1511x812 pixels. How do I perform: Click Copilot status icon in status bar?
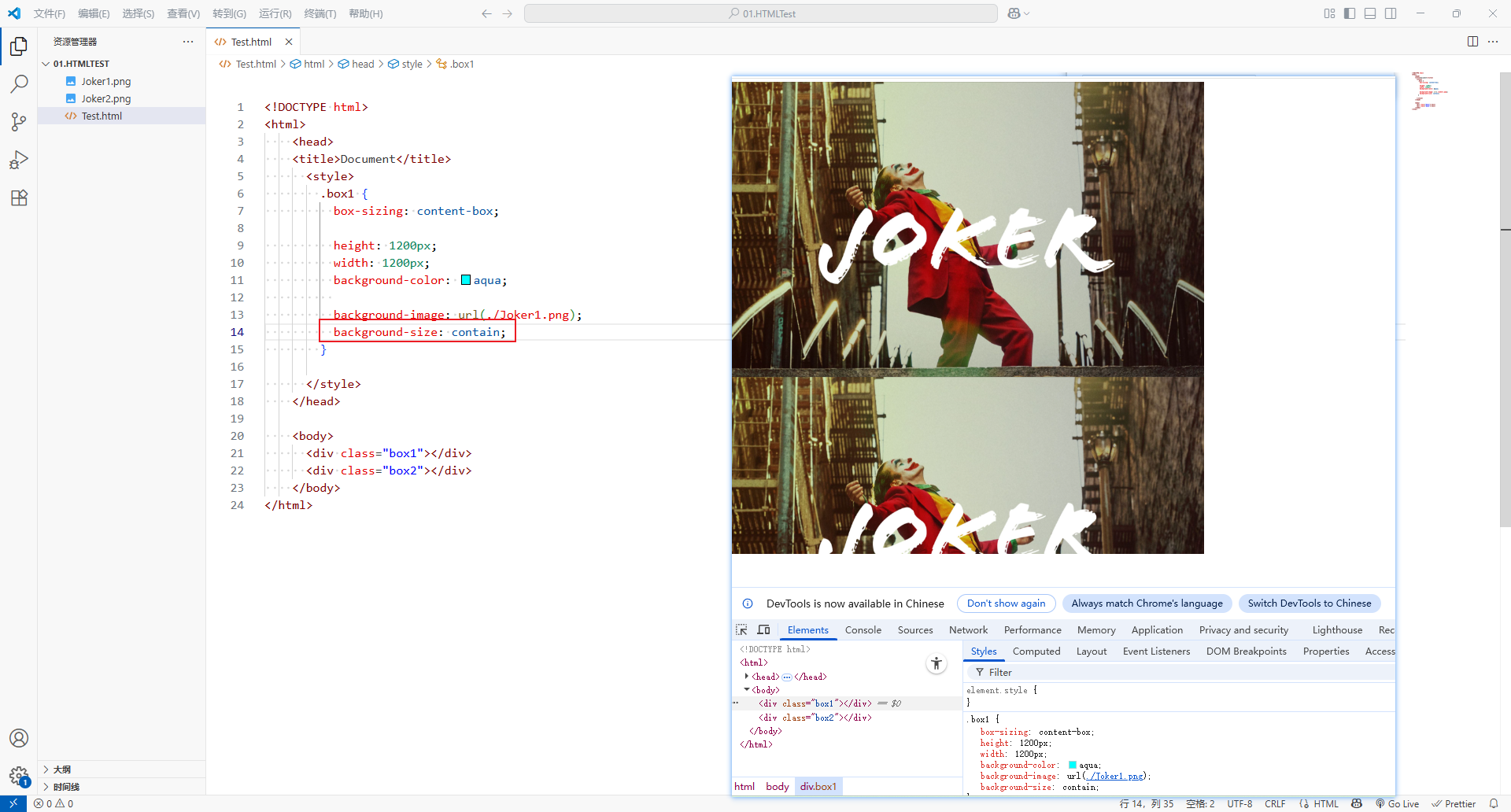click(x=1357, y=803)
